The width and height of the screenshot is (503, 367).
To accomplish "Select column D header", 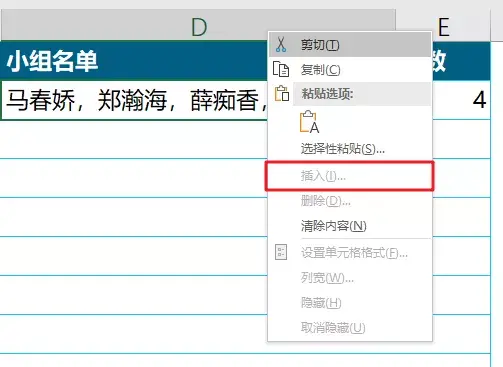I will coord(199,25).
